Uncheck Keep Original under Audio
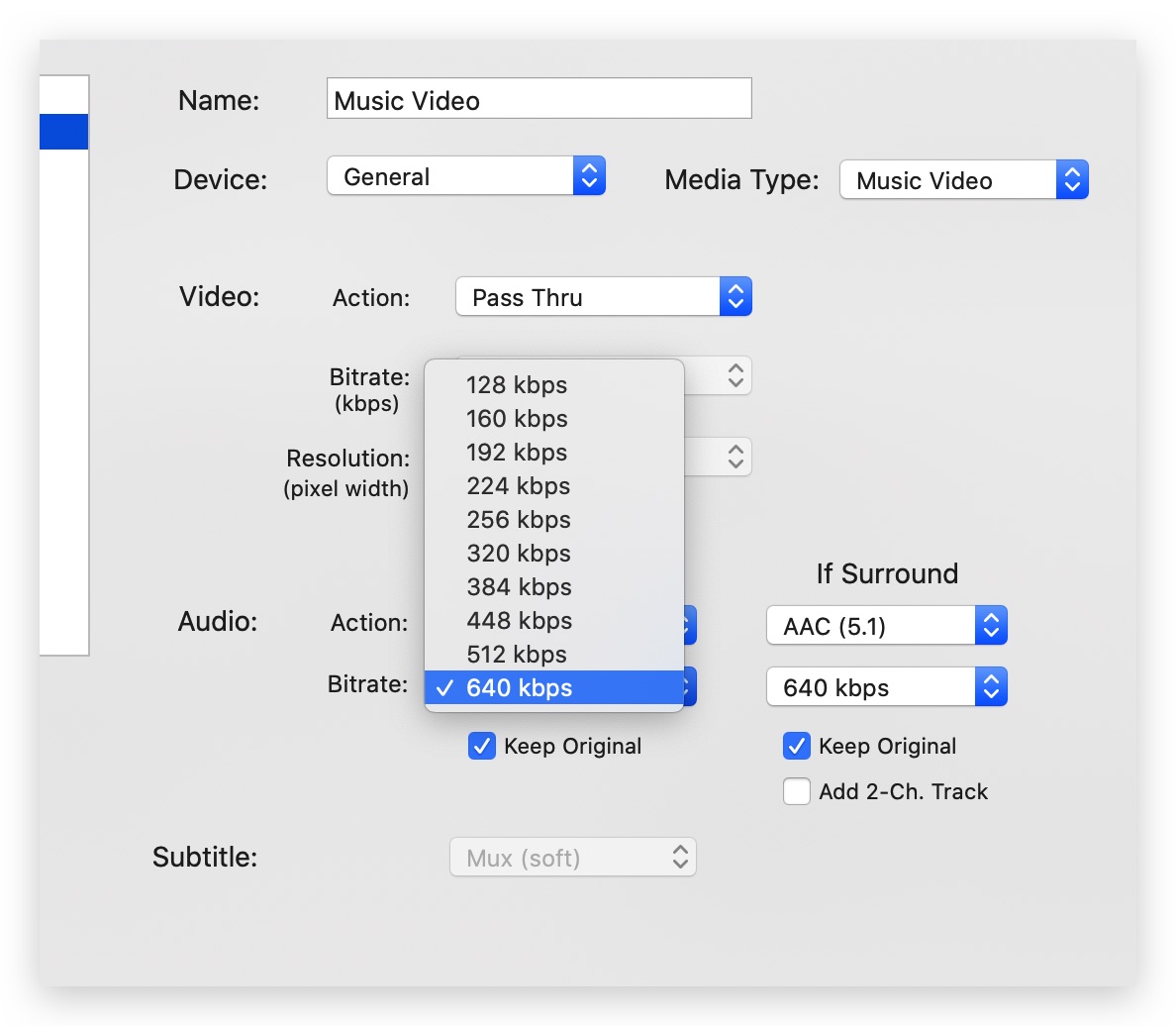1176x1026 pixels. tap(482, 747)
